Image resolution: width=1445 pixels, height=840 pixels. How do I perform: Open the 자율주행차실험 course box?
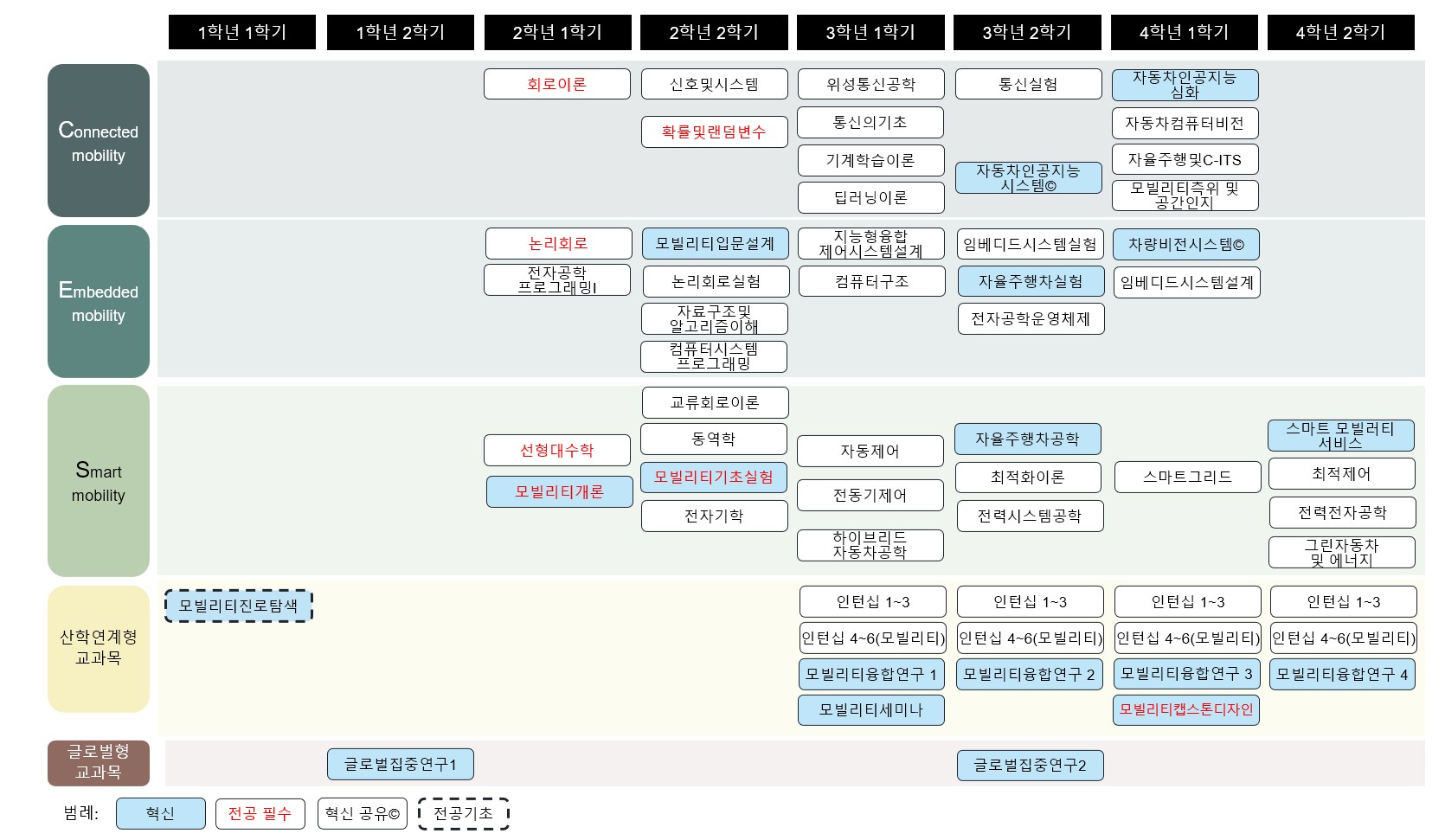click(x=1030, y=282)
